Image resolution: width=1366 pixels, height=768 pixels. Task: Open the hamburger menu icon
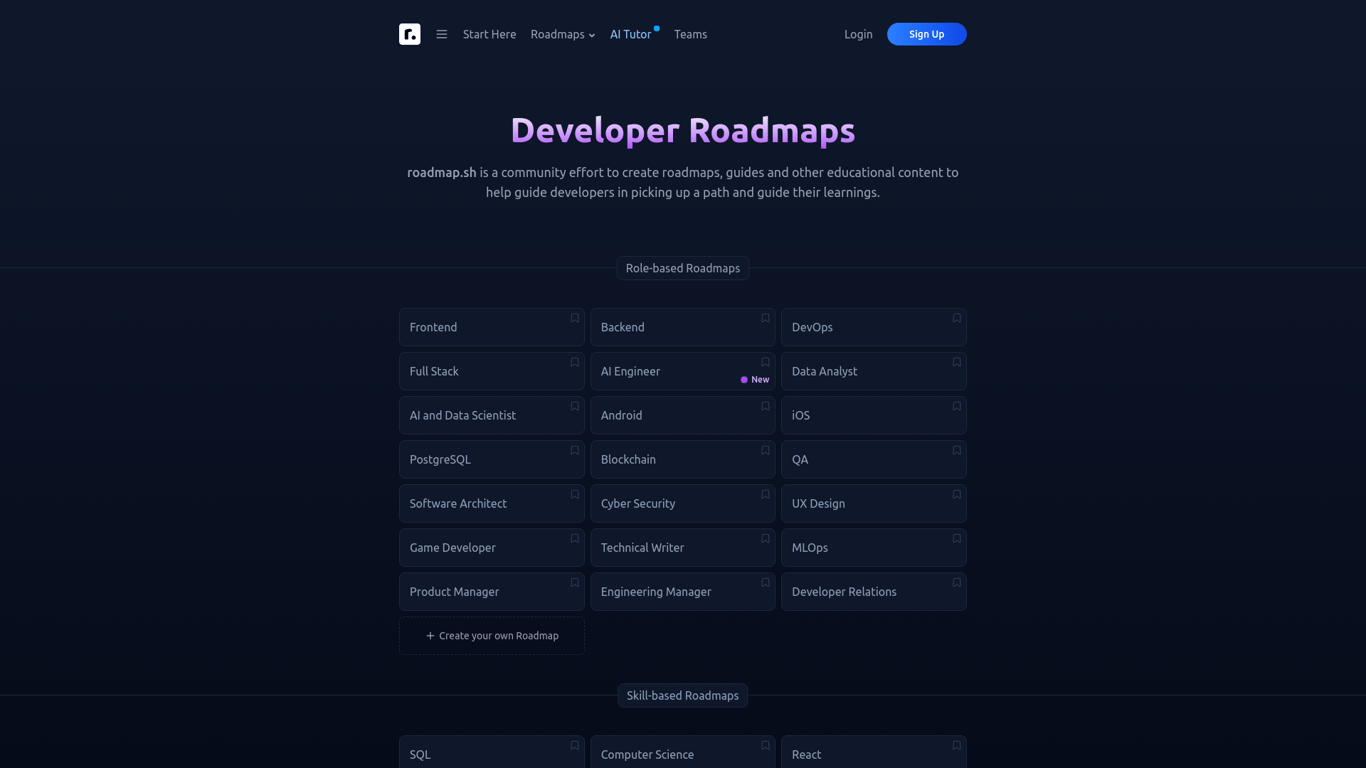coord(441,34)
